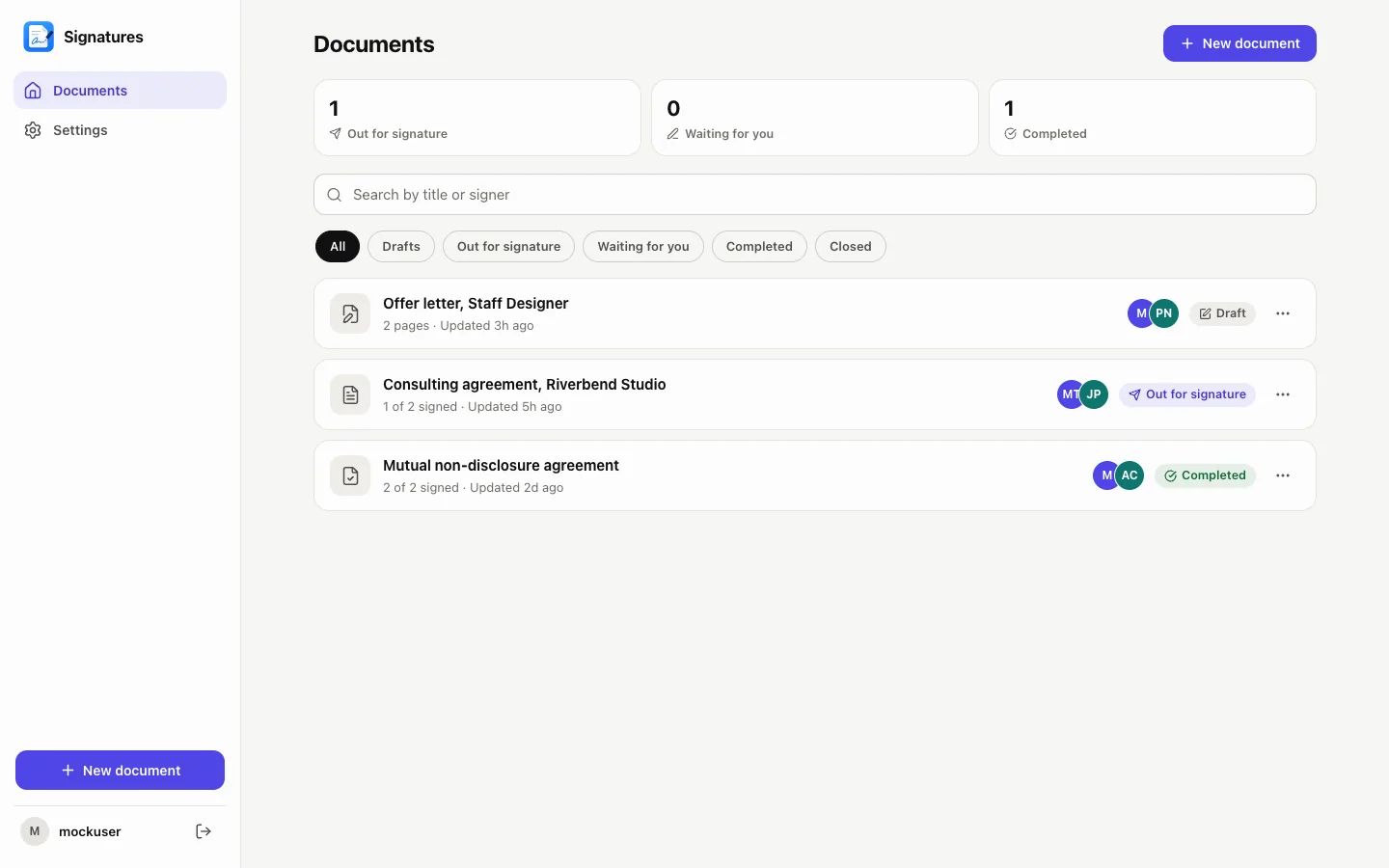
Task: Show Closed documents filter
Action: pos(851,247)
